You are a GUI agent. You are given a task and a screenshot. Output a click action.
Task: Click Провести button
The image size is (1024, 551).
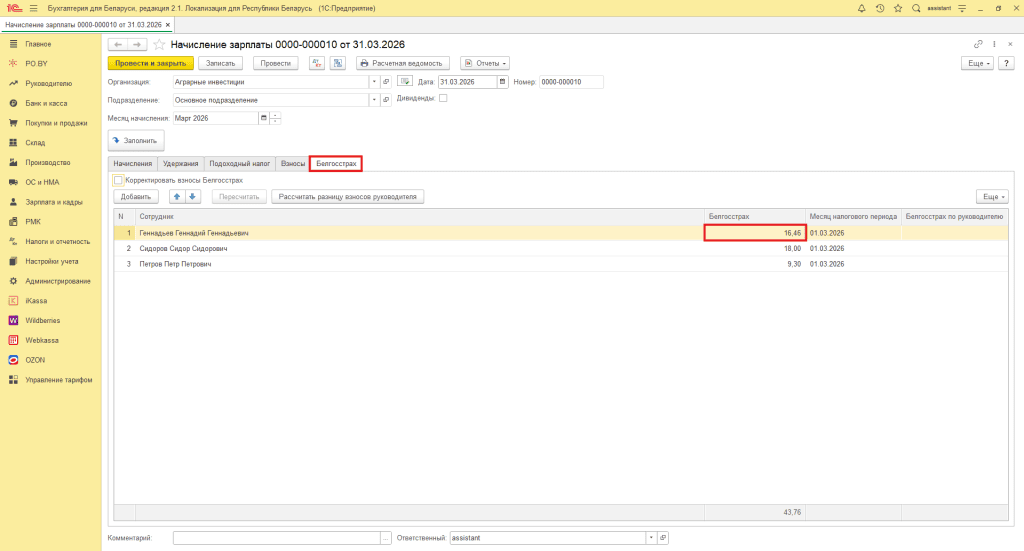[276, 63]
